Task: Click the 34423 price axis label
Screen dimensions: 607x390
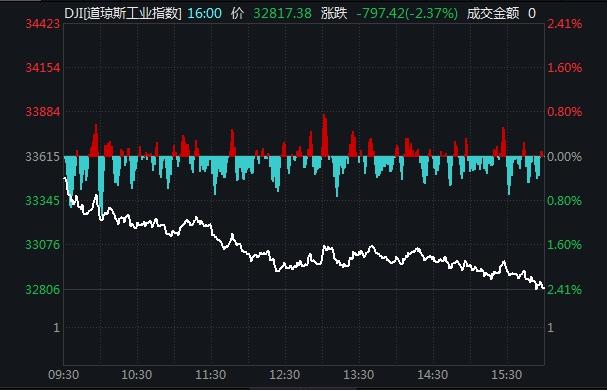Action: tap(43, 24)
